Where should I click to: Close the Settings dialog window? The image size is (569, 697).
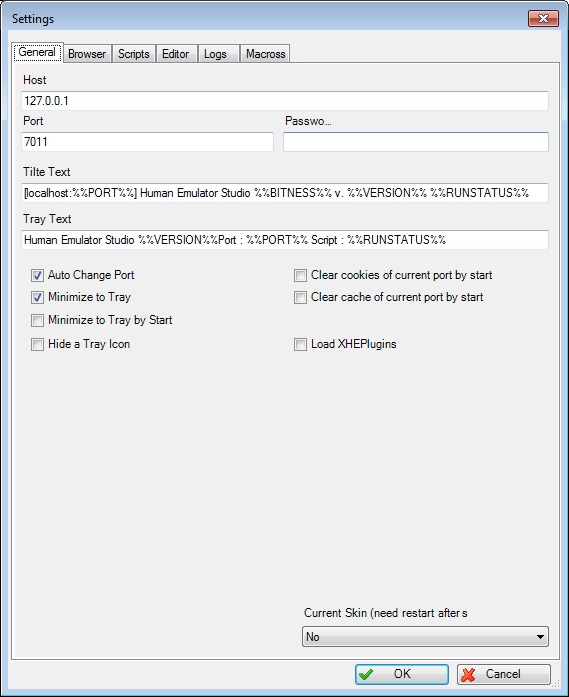point(543,19)
